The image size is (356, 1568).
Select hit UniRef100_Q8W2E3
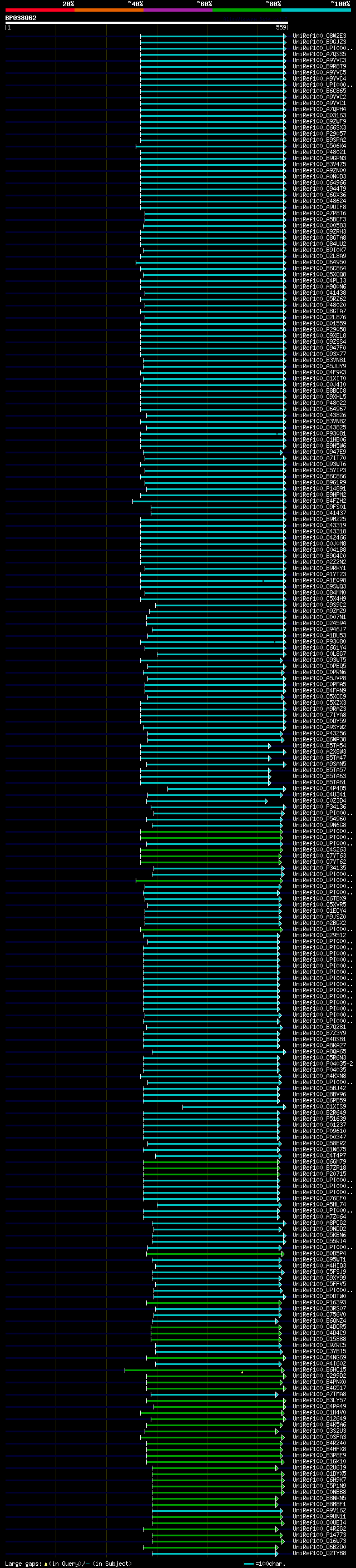(x=319, y=36)
